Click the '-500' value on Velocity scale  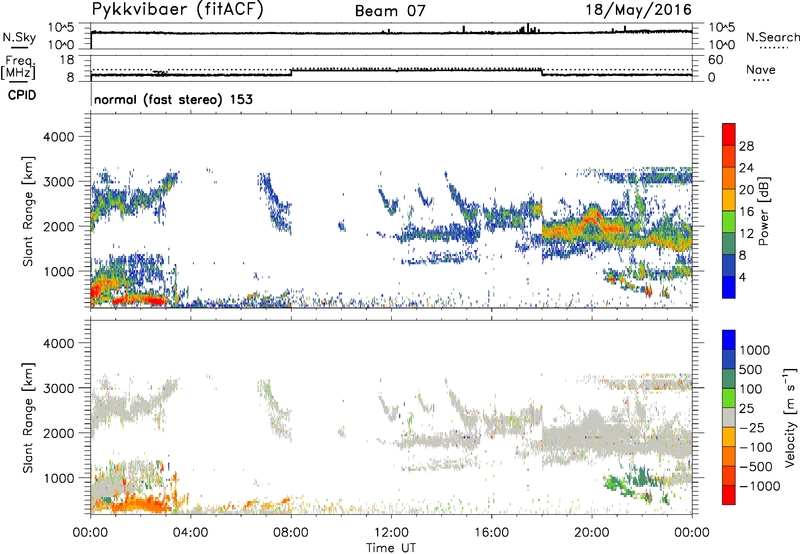pyautogui.click(x=756, y=467)
